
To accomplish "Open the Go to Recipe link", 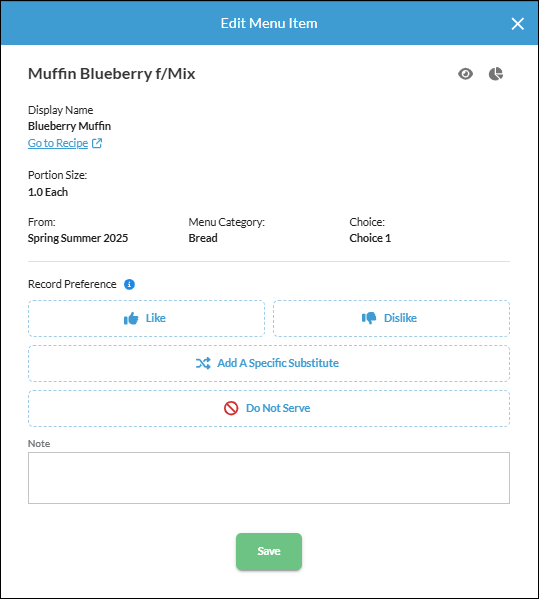I will pyautogui.click(x=58, y=143).
